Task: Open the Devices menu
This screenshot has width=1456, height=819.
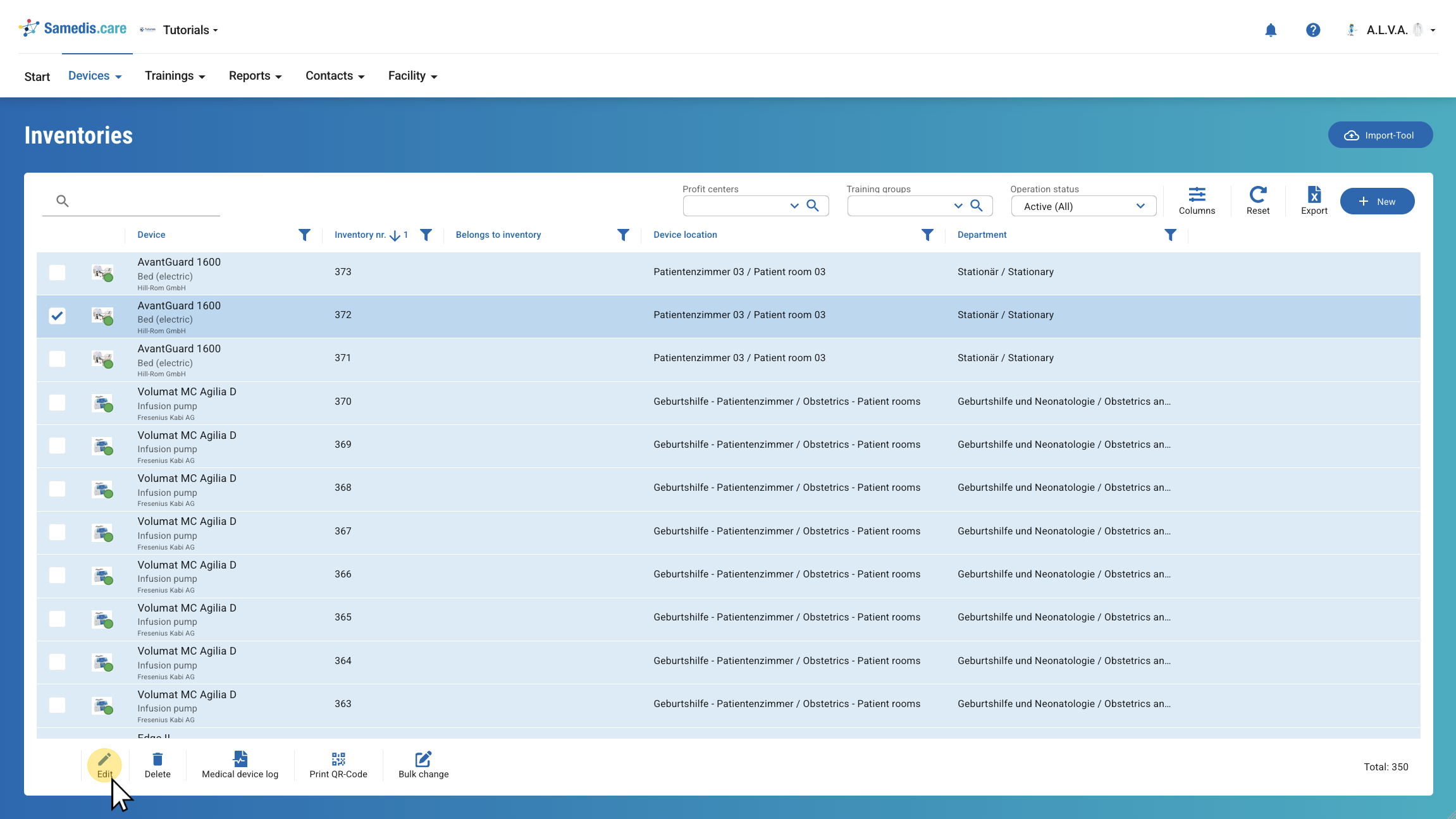Action: 95,76
